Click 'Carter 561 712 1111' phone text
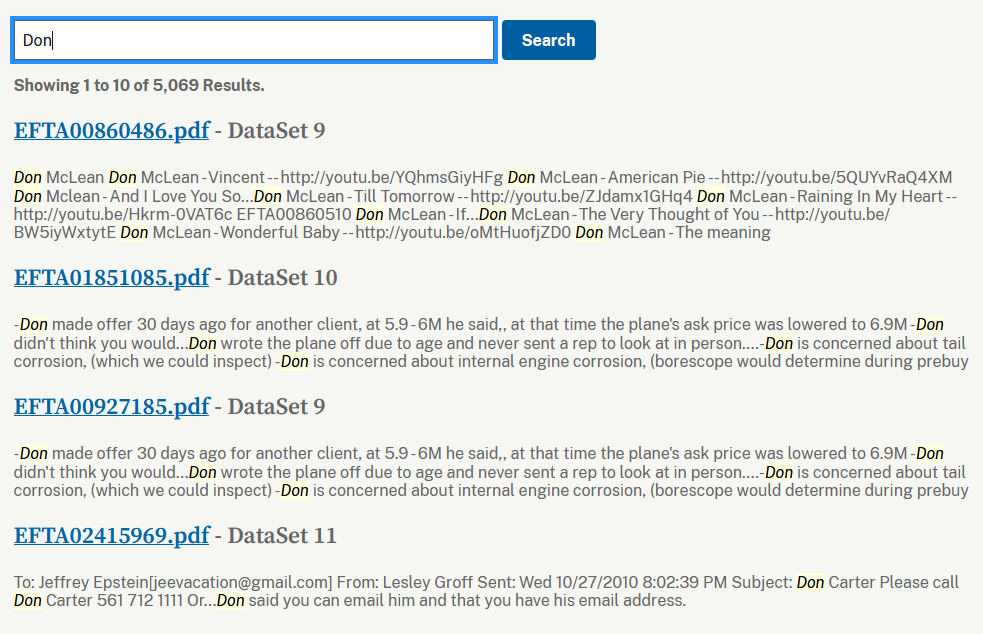983x634 pixels. tap(114, 601)
